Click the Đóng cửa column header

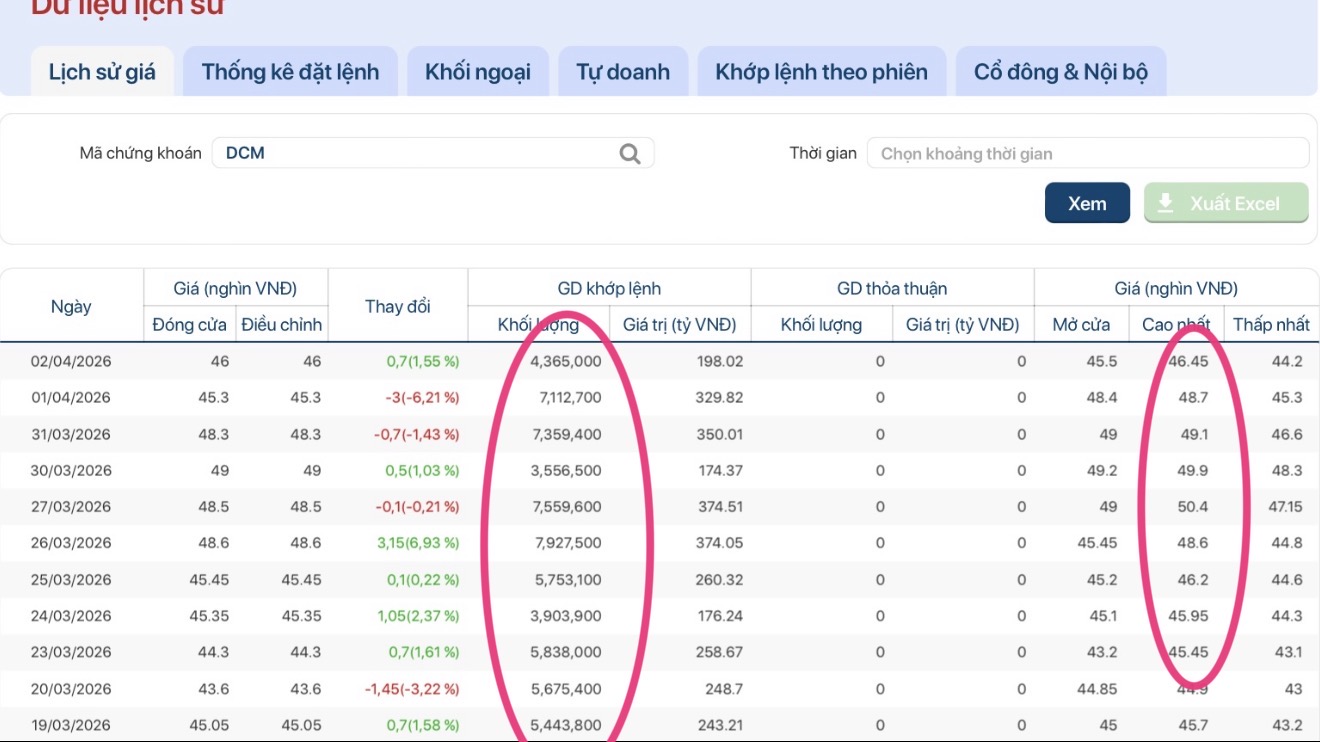point(189,324)
